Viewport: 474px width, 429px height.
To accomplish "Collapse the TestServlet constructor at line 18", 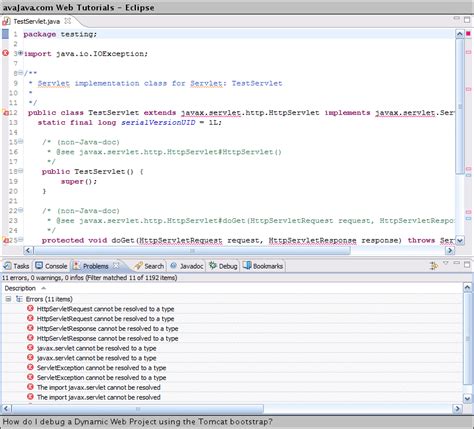I will click(21, 171).
